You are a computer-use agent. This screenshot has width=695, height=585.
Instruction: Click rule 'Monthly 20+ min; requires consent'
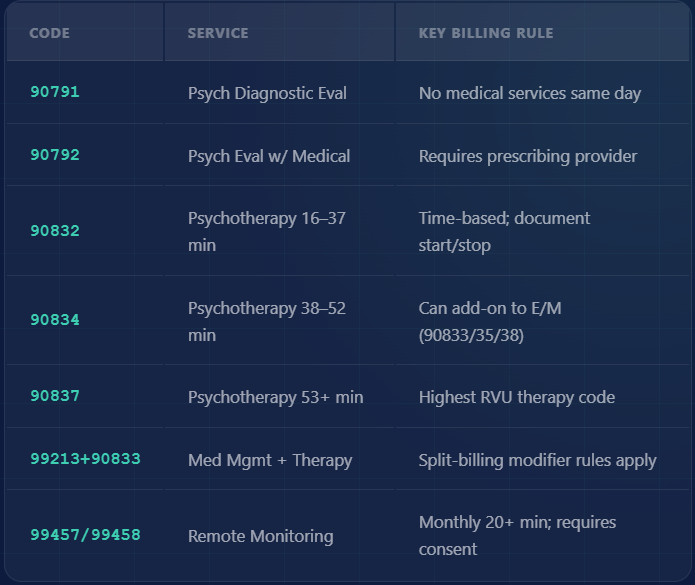(x=517, y=536)
